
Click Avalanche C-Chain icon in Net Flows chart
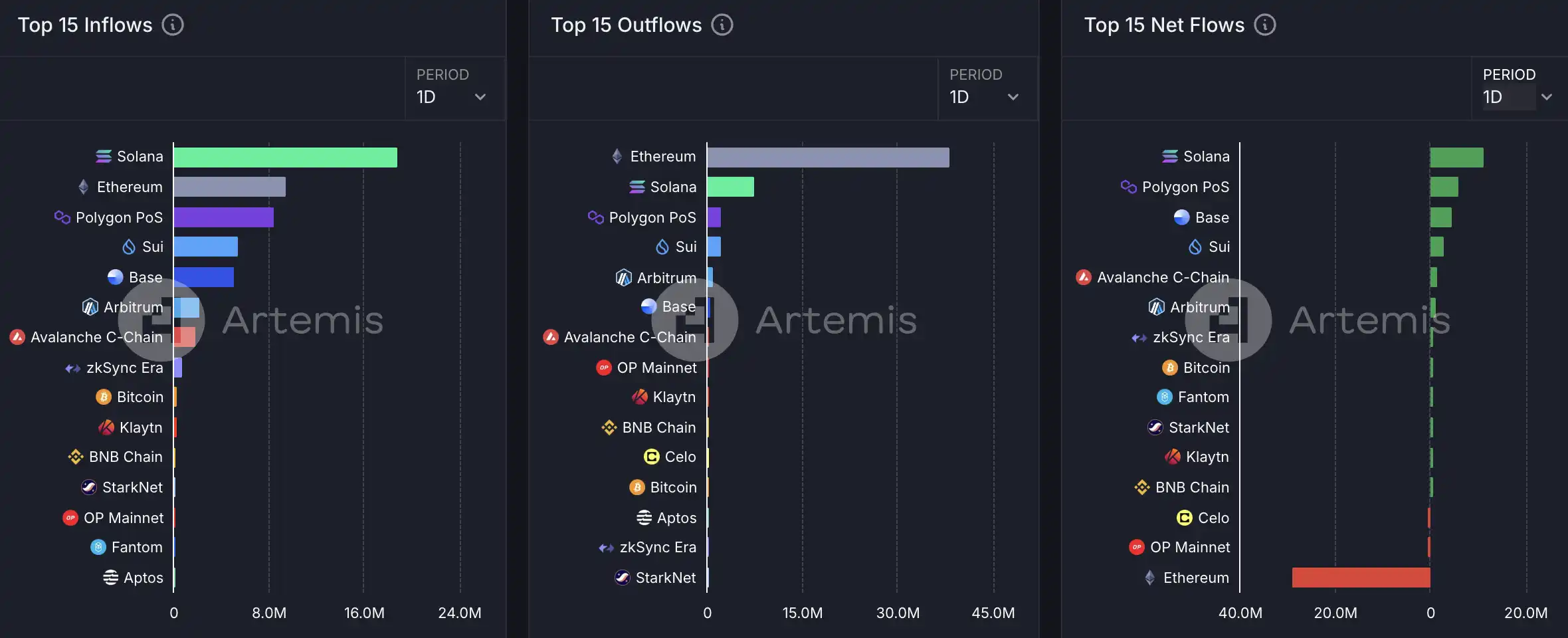pyautogui.click(x=1084, y=277)
